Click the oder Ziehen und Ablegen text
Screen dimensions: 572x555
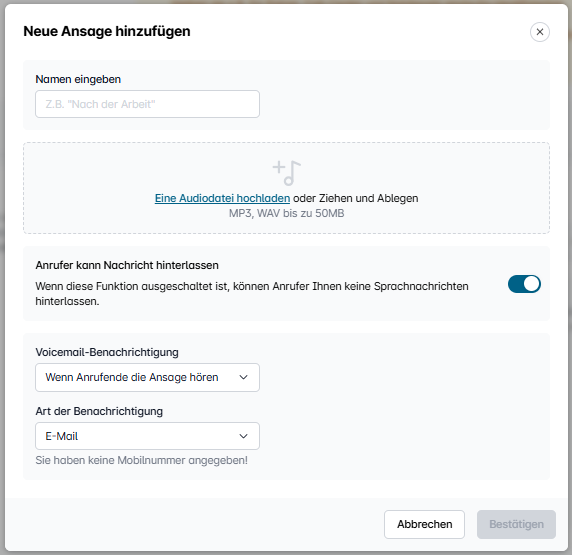click(x=356, y=198)
